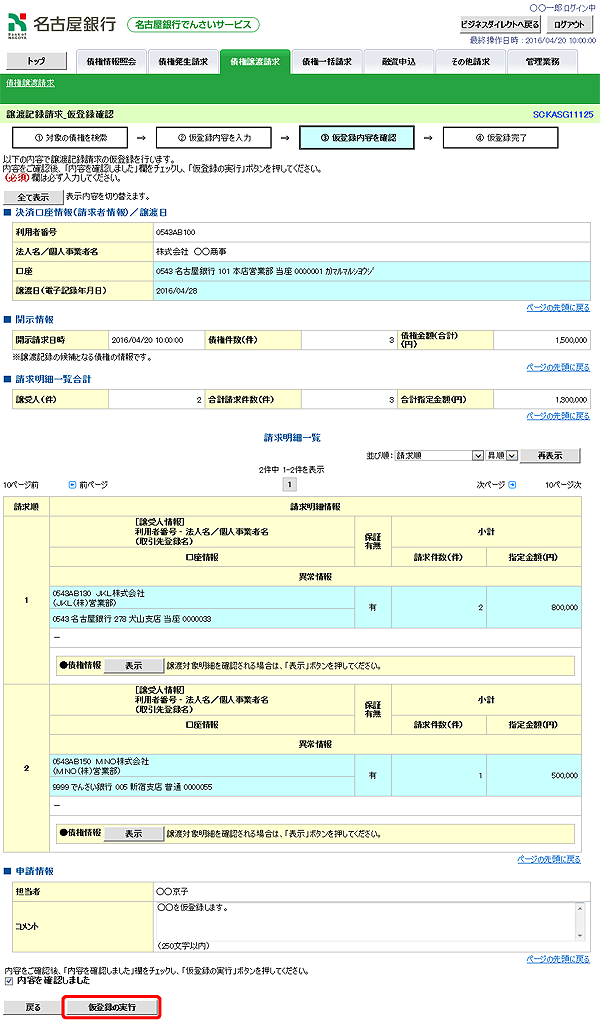
Task: Click step 4 仮登録完了 box
Action: click(x=501, y=138)
